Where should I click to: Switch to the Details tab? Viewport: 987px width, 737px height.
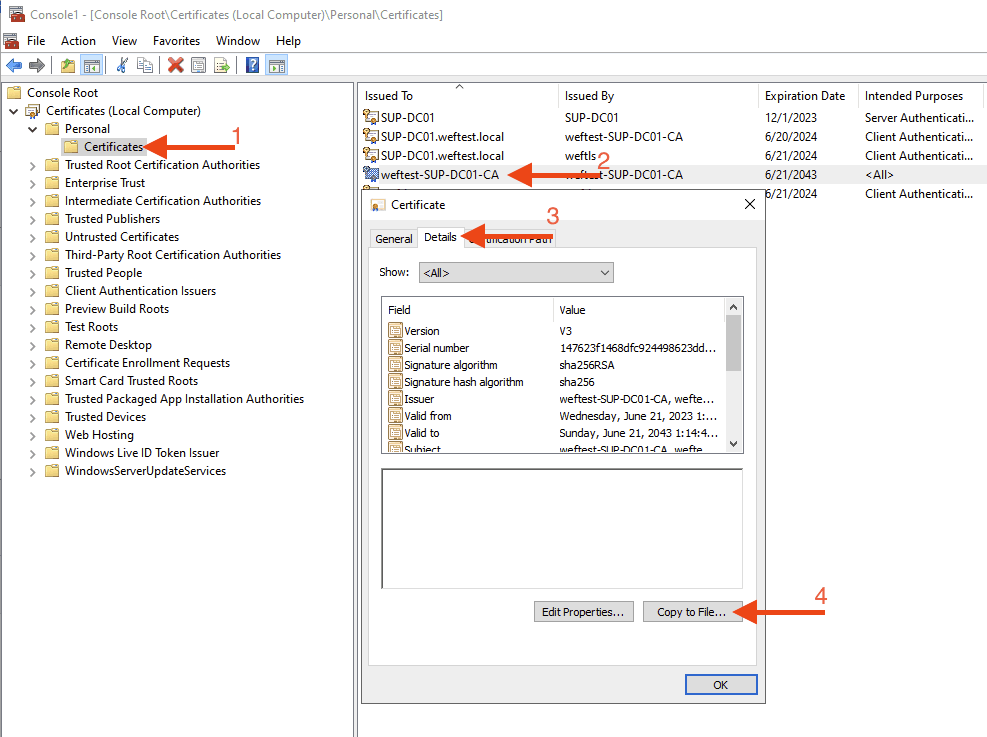pyautogui.click(x=440, y=237)
